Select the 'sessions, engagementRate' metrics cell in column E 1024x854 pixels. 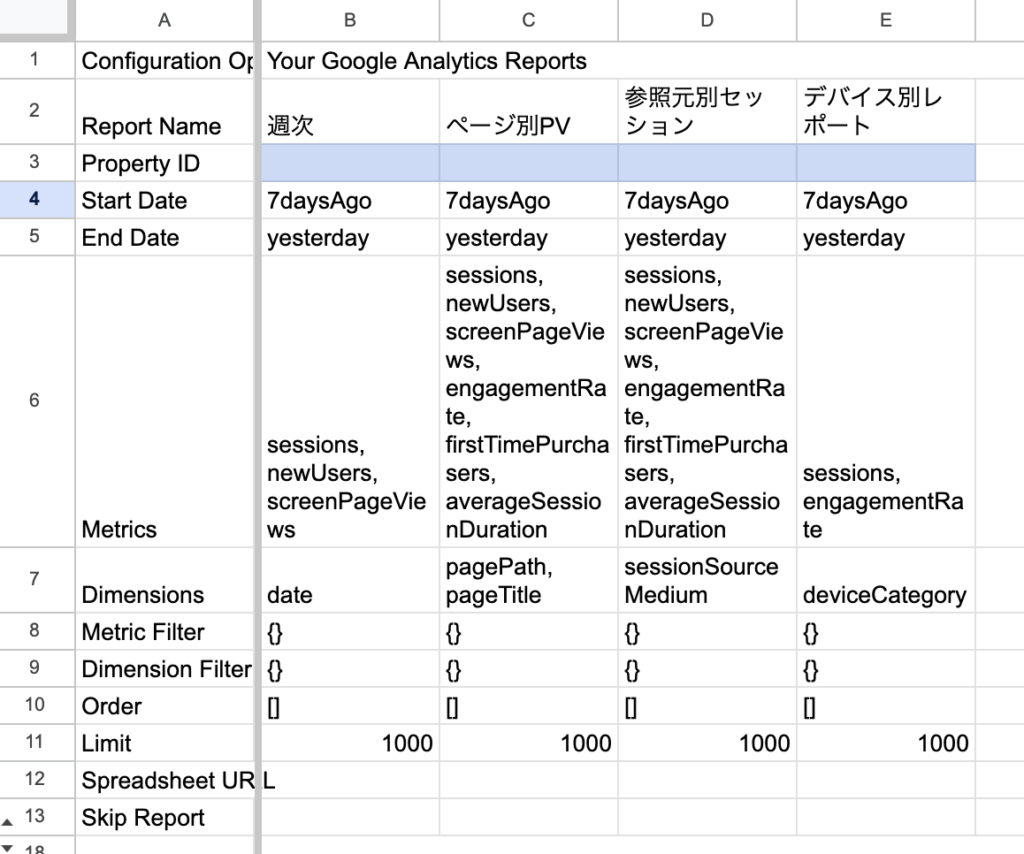886,401
